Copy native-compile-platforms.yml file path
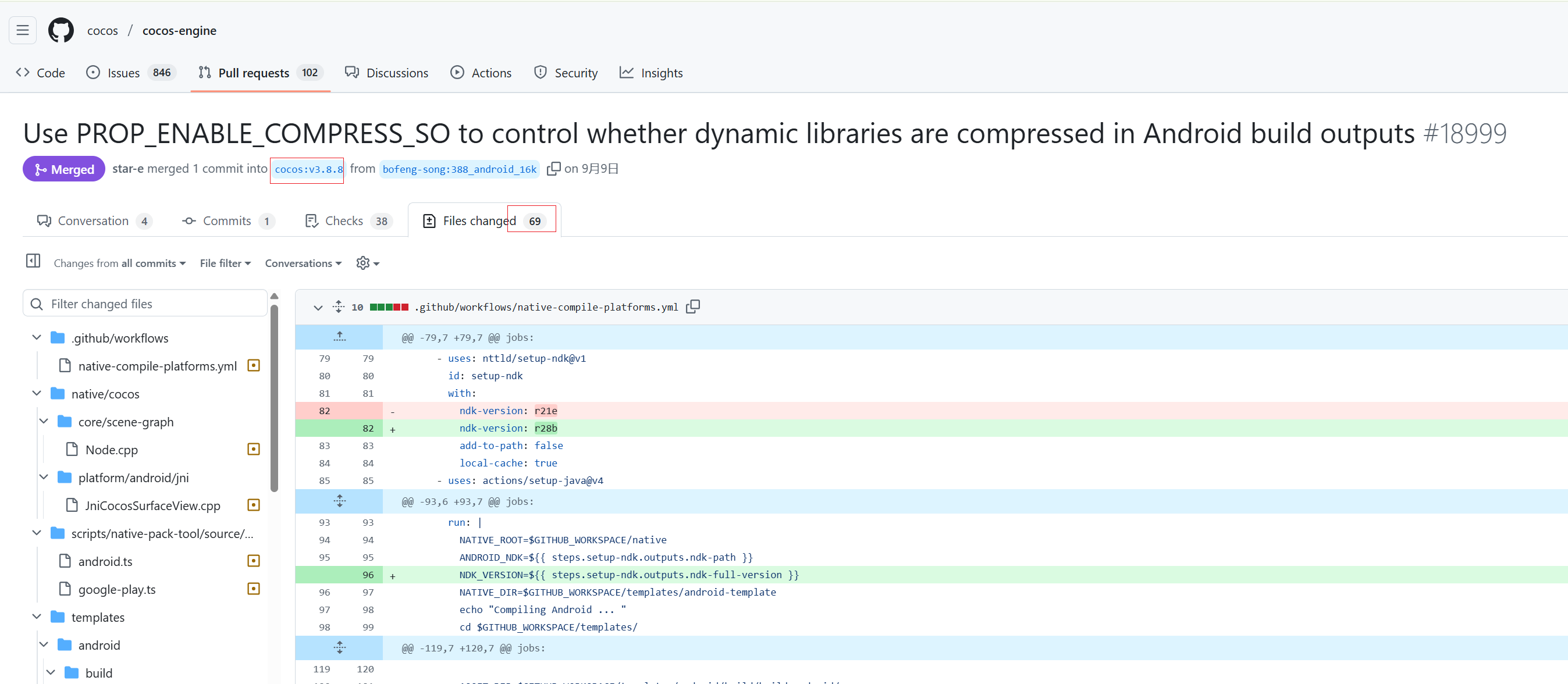Viewport: 1568px width, 684px height. click(693, 307)
